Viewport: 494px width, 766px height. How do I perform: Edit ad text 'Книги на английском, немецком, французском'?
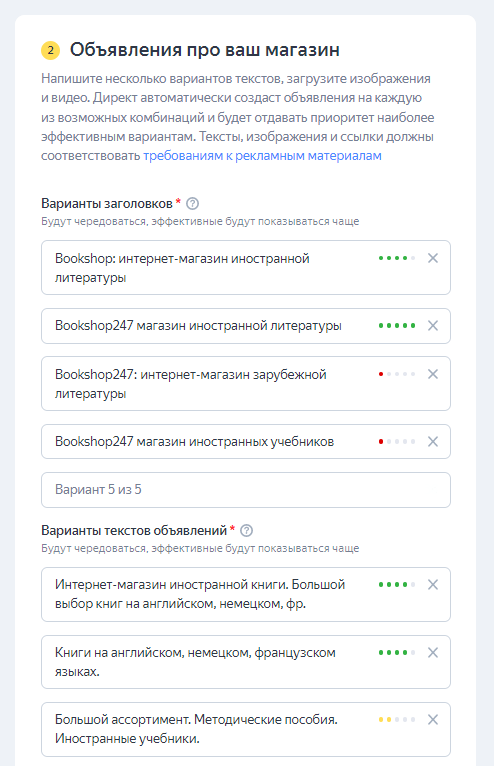[x=210, y=662]
